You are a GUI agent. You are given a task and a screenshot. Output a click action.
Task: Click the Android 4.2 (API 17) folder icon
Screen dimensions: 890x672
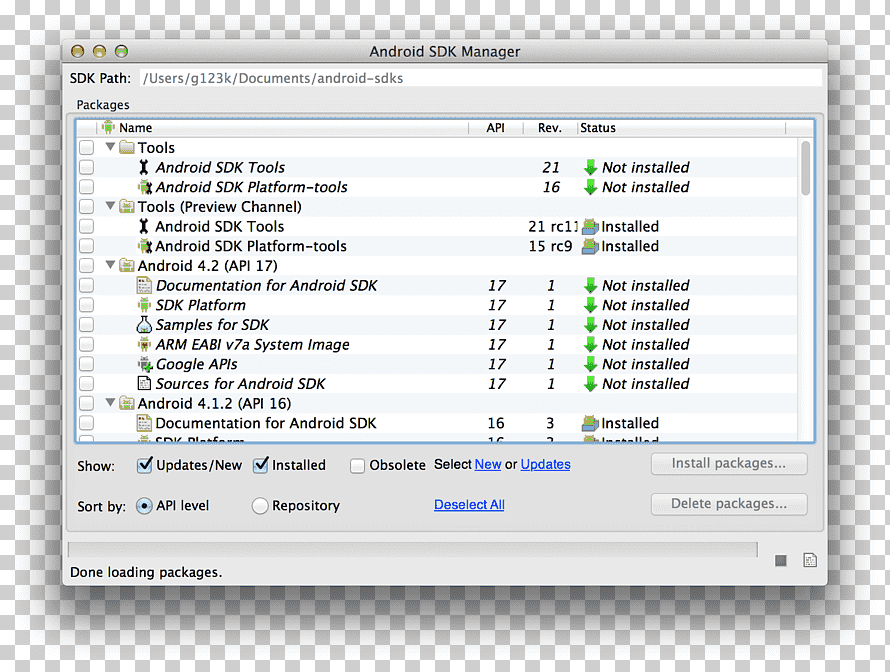[127, 266]
